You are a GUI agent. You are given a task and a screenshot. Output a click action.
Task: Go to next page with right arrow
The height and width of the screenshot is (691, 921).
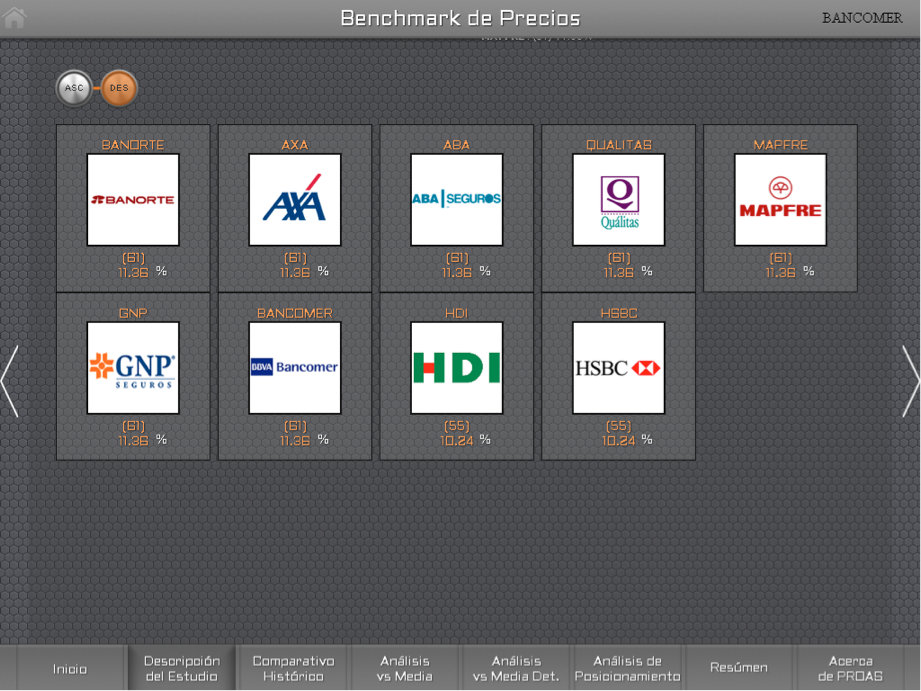click(910, 381)
